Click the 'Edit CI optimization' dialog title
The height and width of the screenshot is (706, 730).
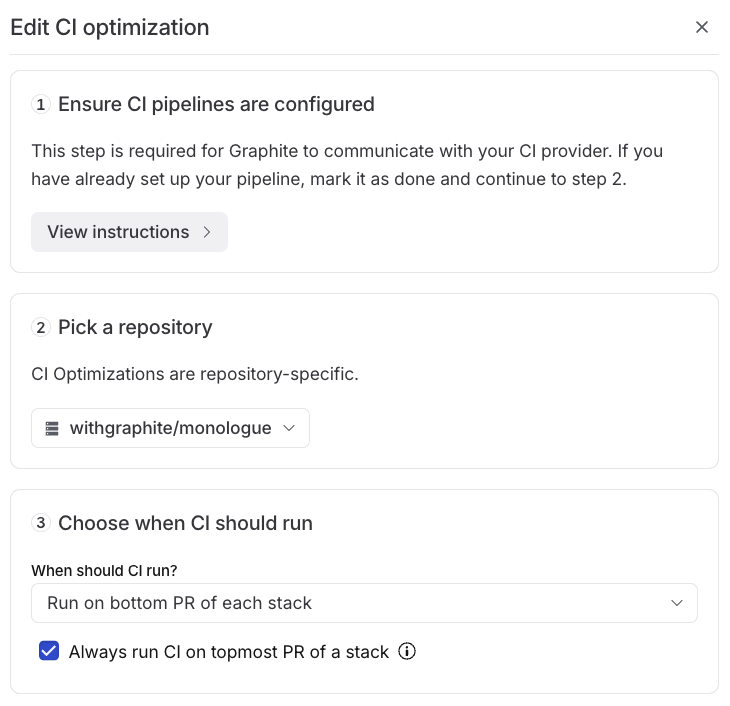pyautogui.click(x=110, y=27)
